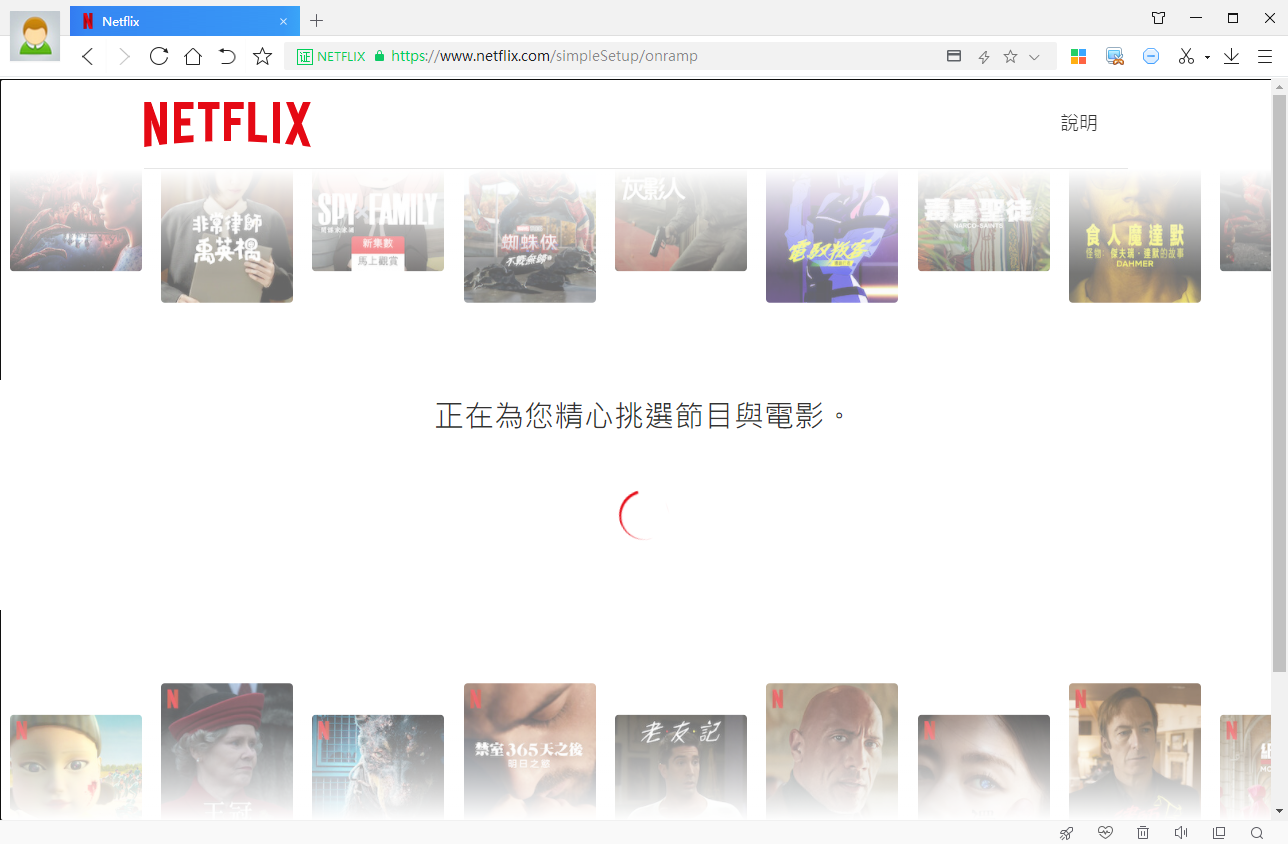The height and width of the screenshot is (844, 1288).
Task: Click the heartbeat health check icon
Action: (1105, 833)
